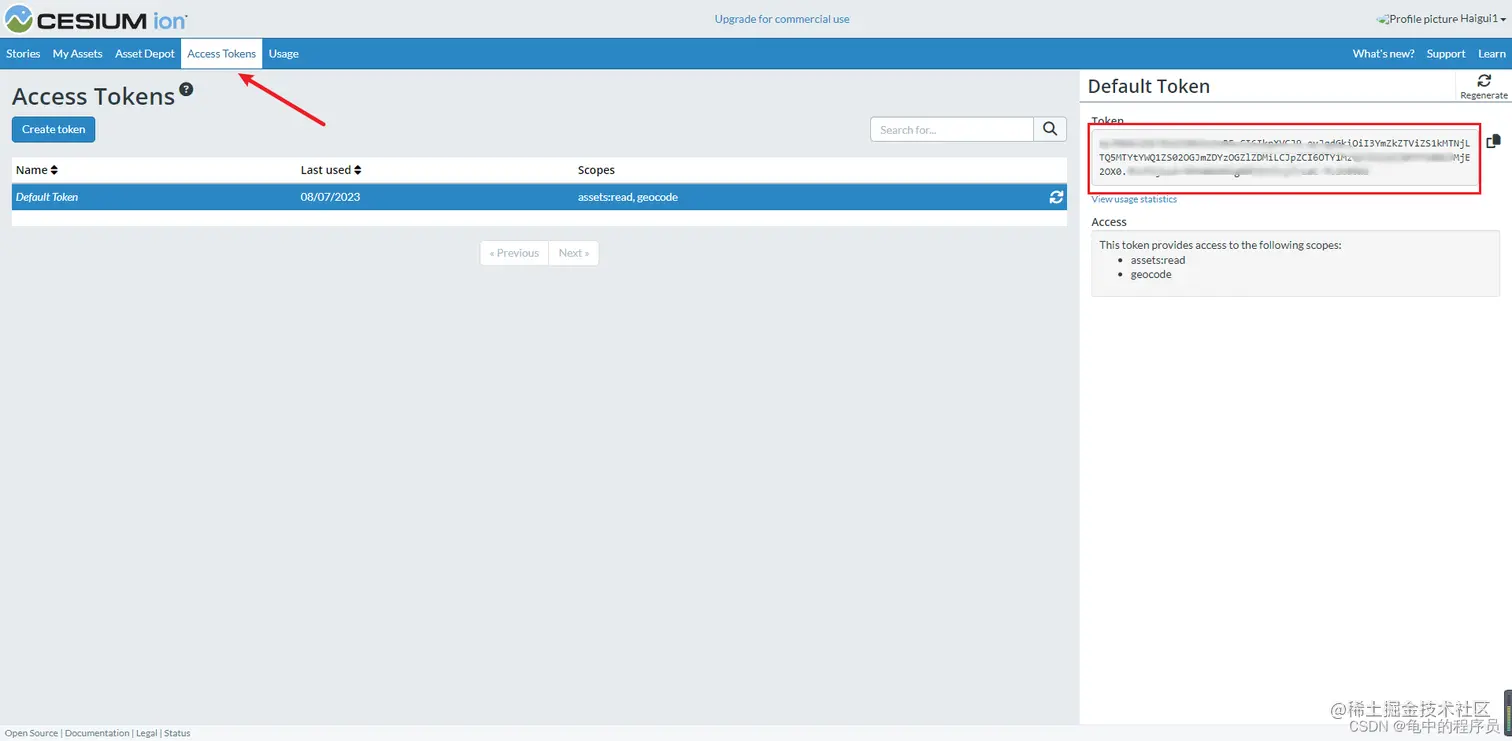Screen dimensions: 1512x741
Task: Go to the Next page button
Action: click(x=574, y=253)
